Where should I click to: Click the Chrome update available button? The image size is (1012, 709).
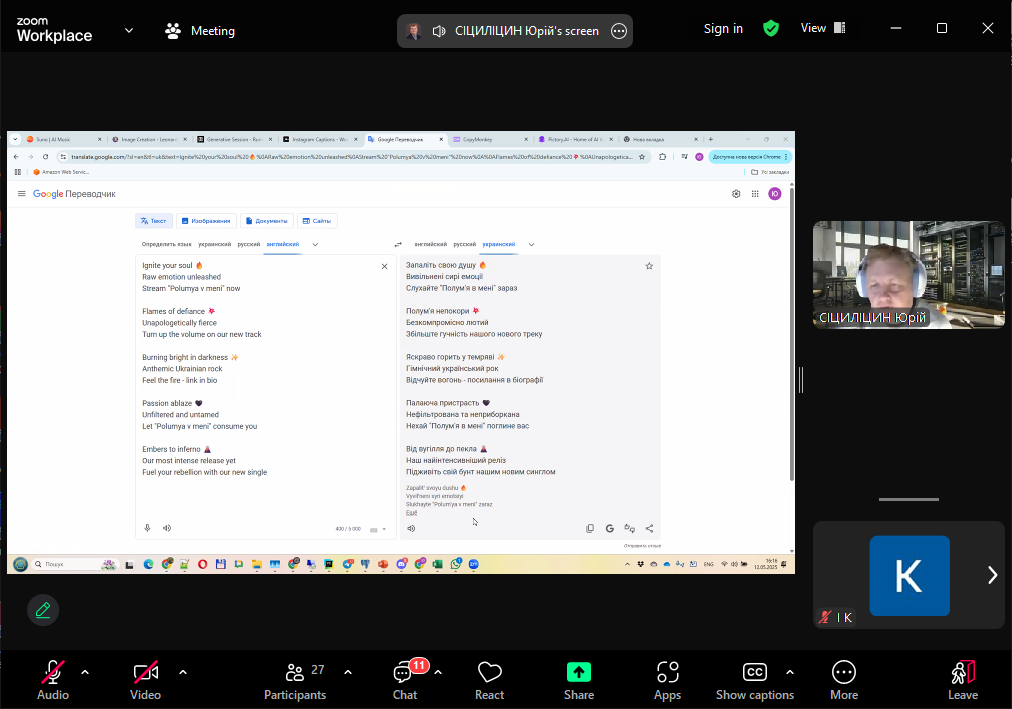[749, 157]
